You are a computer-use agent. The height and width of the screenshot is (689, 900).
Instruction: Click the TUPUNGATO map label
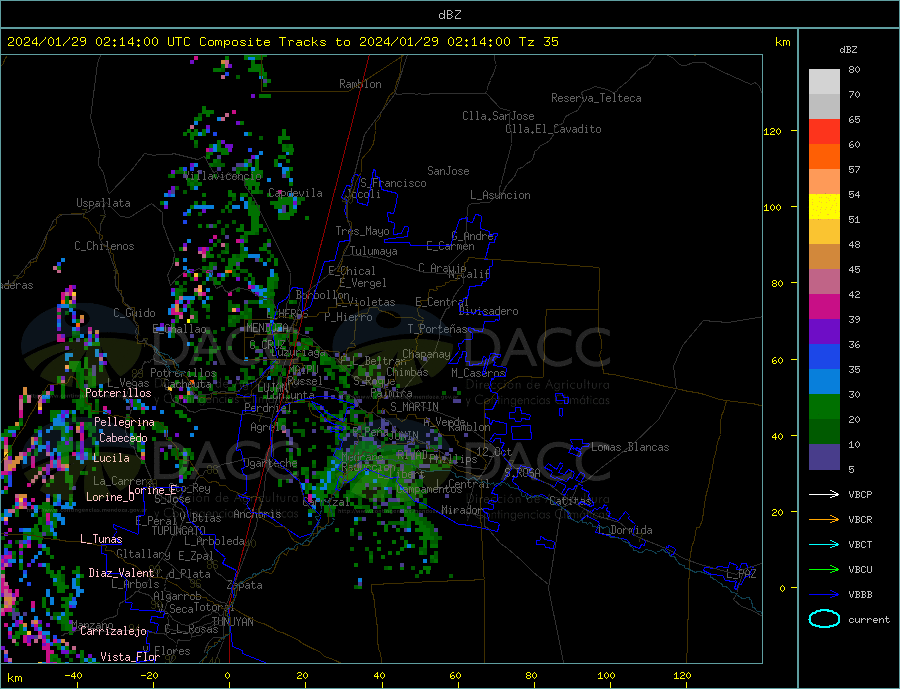click(179, 531)
